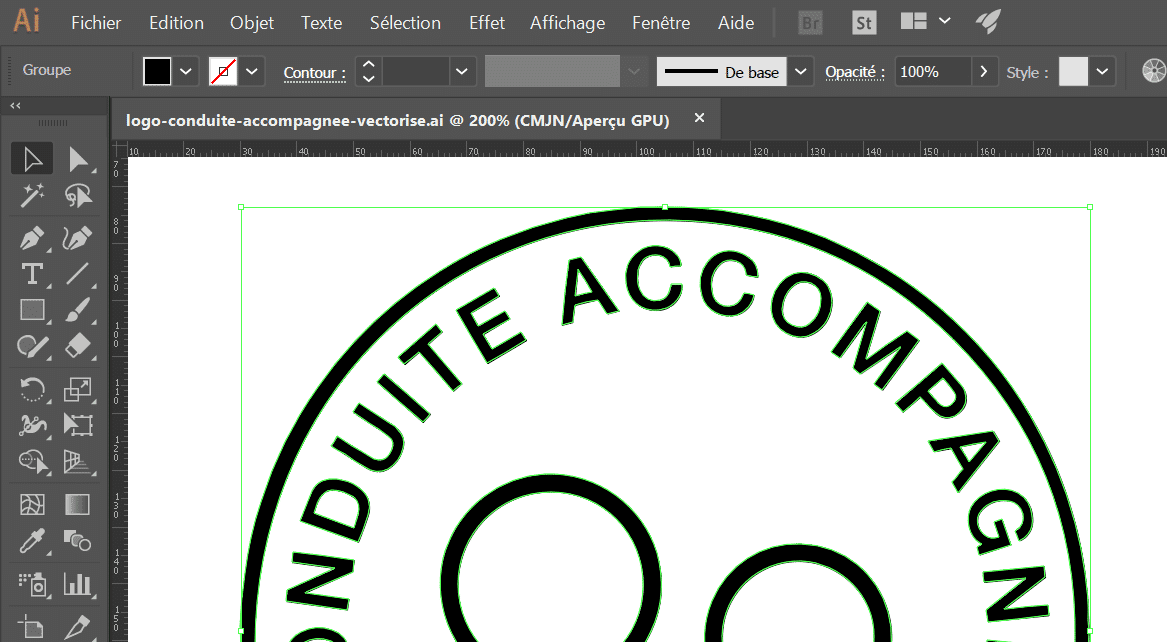Open the Fenêtre menu

(x=661, y=23)
